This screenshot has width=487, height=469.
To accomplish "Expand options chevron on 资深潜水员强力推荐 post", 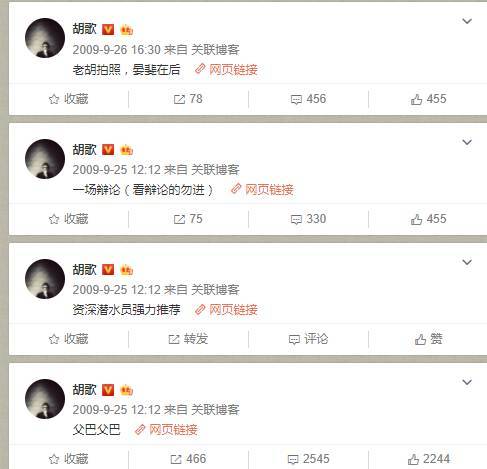I will (467, 262).
